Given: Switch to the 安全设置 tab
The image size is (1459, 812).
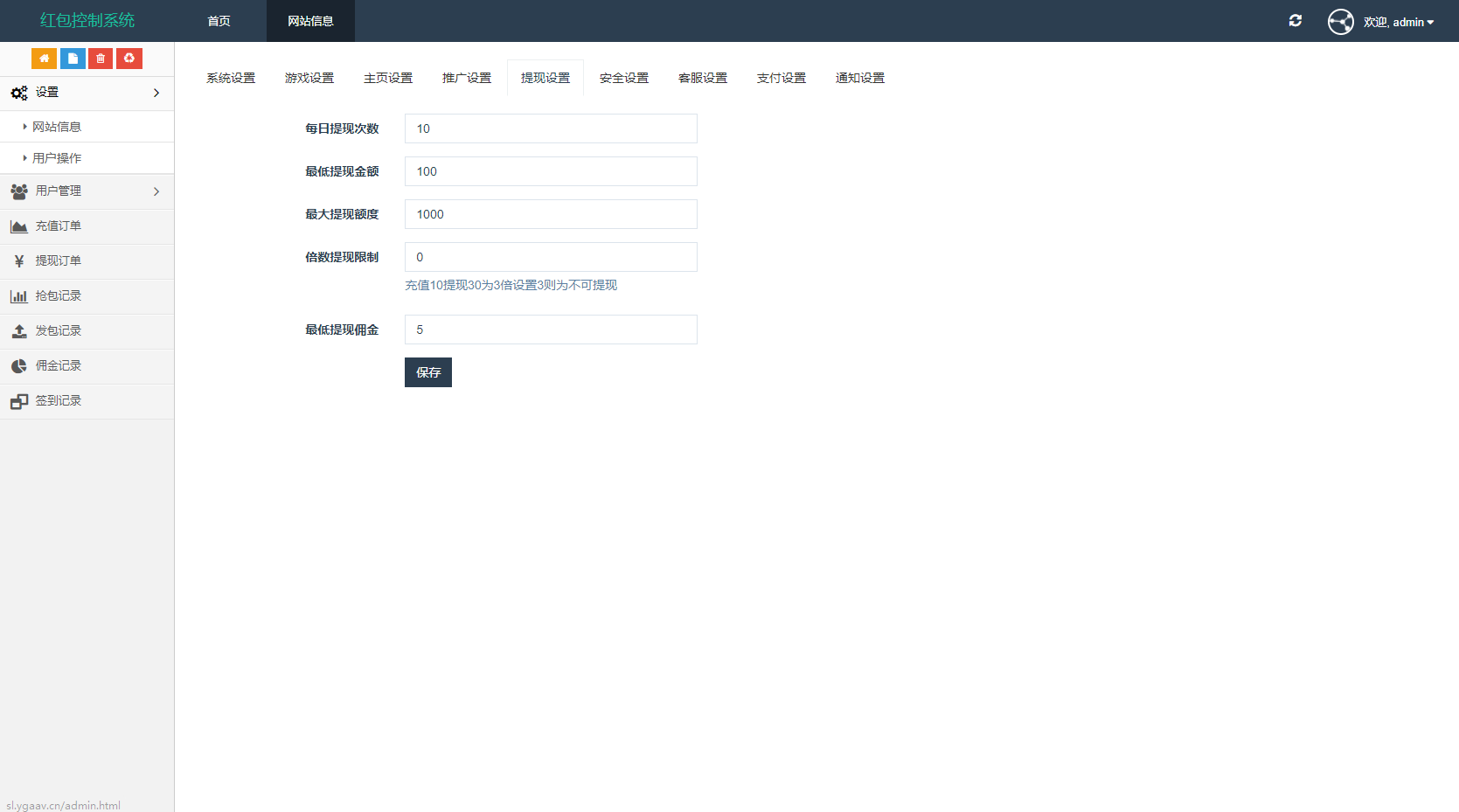Looking at the screenshot, I should coord(622,77).
